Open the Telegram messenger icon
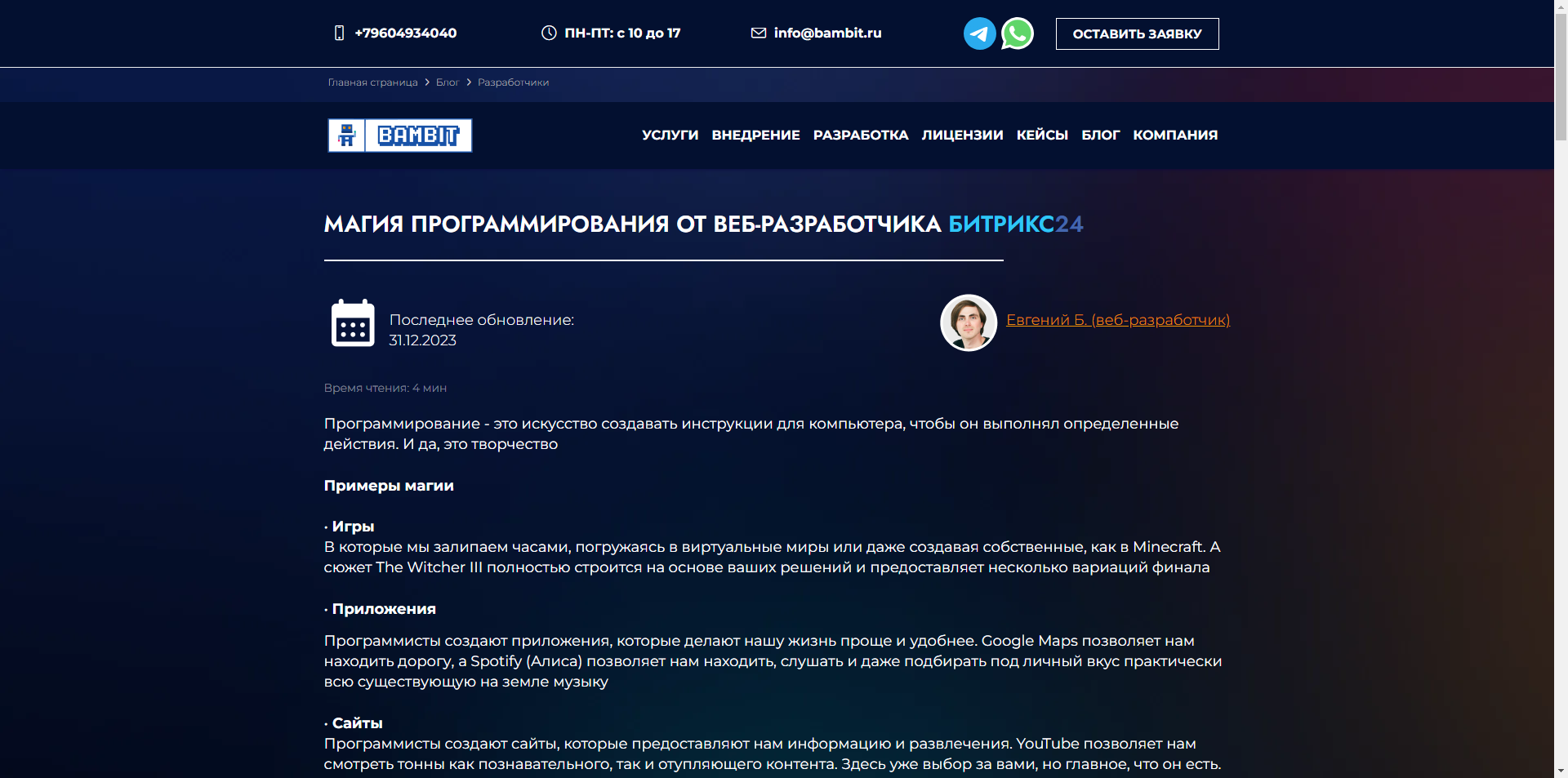The height and width of the screenshot is (778, 1568). [x=979, y=33]
